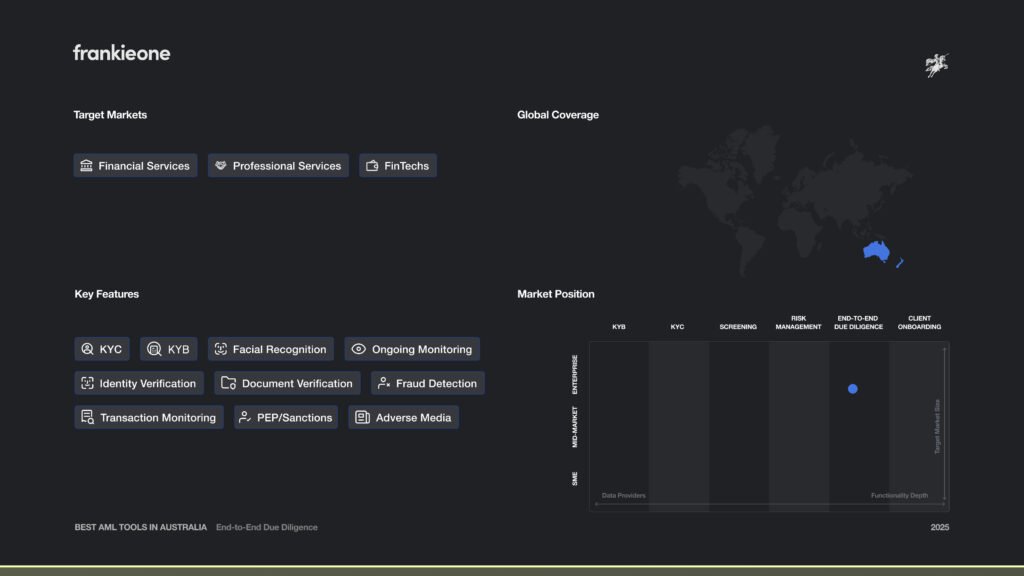Click the eye icon on Ongoing Monitoring
Viewport: 1024px width, 576px height.
point(359,349)
